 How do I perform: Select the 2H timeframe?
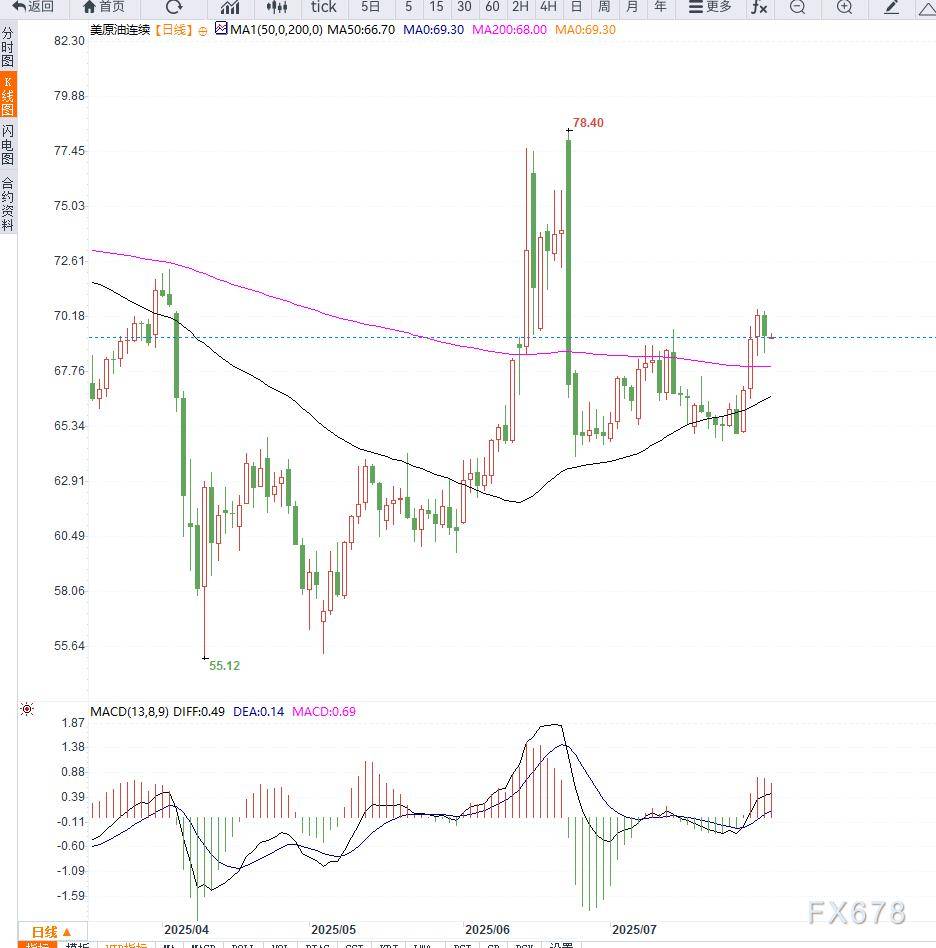(520, 7)
